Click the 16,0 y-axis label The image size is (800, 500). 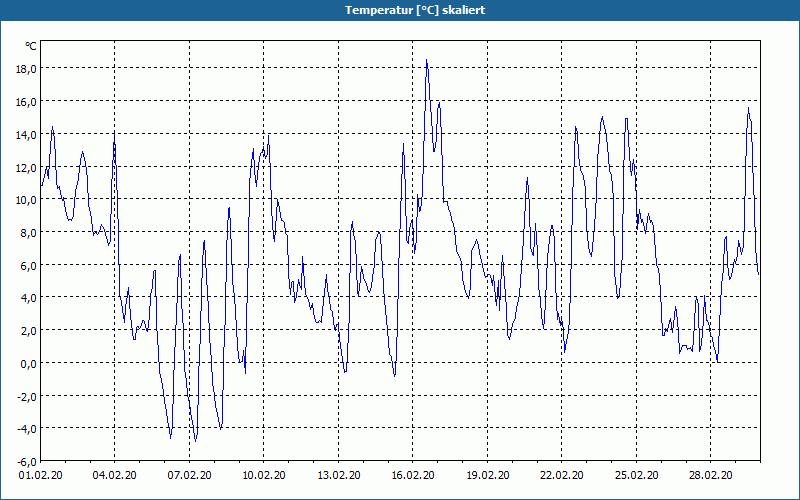(26, 102)
